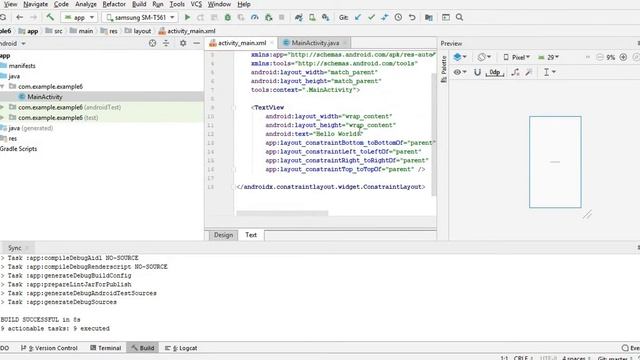This screenshot has height=360, width=640.
Task: Switch to the Design view tab
Action: [223, 235]
